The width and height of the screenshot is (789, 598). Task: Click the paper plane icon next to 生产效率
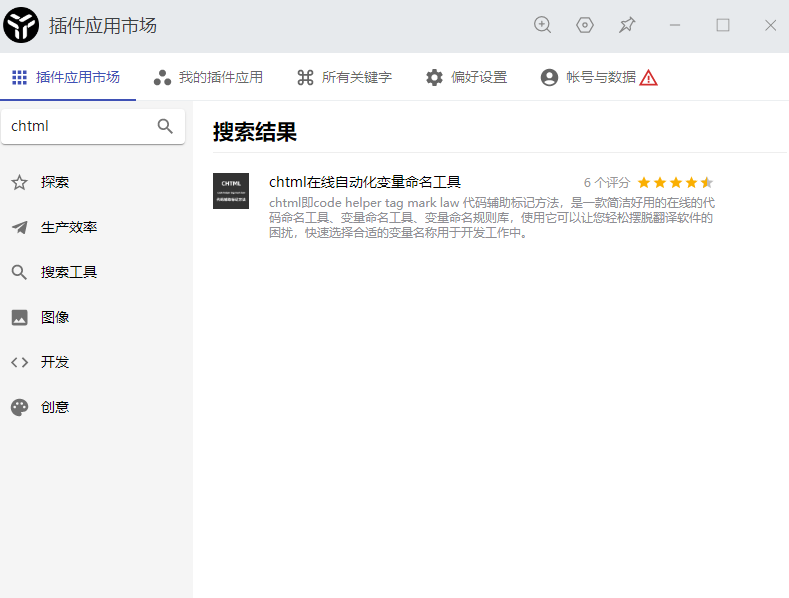(x=19, y=228)
